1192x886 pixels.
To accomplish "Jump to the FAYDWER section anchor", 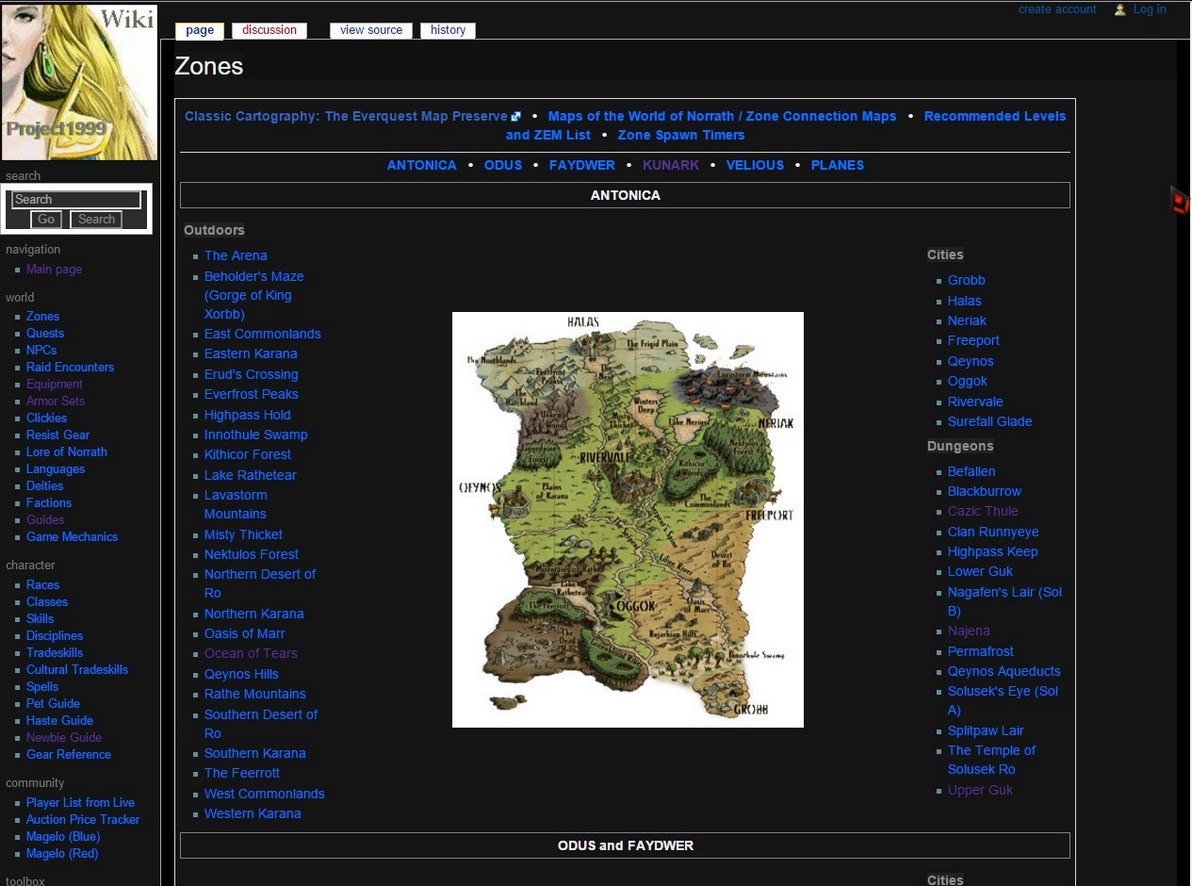I will pyautogui.click(x=582, y=165).
